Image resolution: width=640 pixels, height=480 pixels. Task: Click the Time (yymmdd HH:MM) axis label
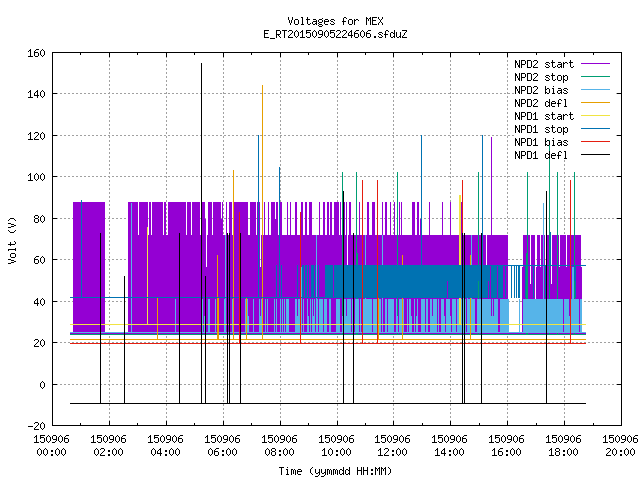tap(335, 471)
